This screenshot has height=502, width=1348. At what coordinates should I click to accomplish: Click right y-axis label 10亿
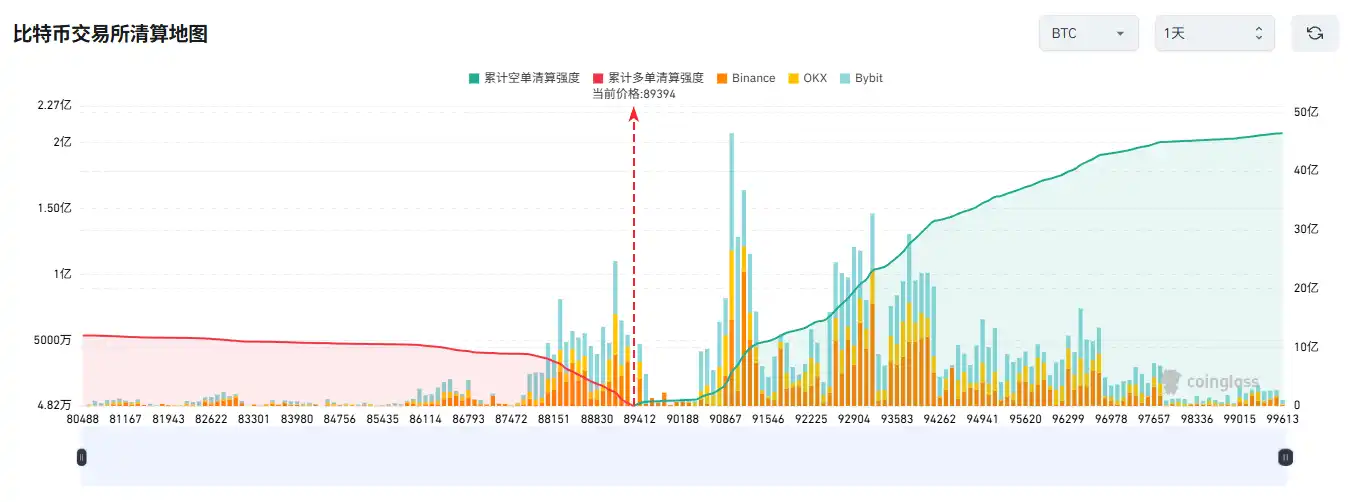tap(1306, 347)
